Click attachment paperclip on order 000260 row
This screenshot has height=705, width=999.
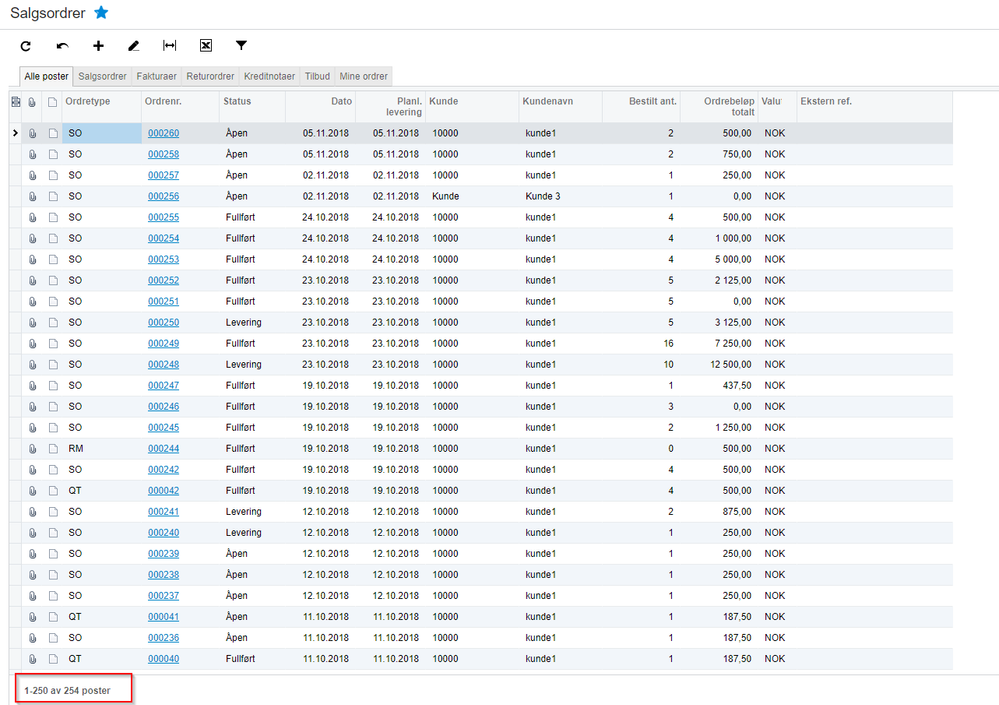tap(33, 134)
